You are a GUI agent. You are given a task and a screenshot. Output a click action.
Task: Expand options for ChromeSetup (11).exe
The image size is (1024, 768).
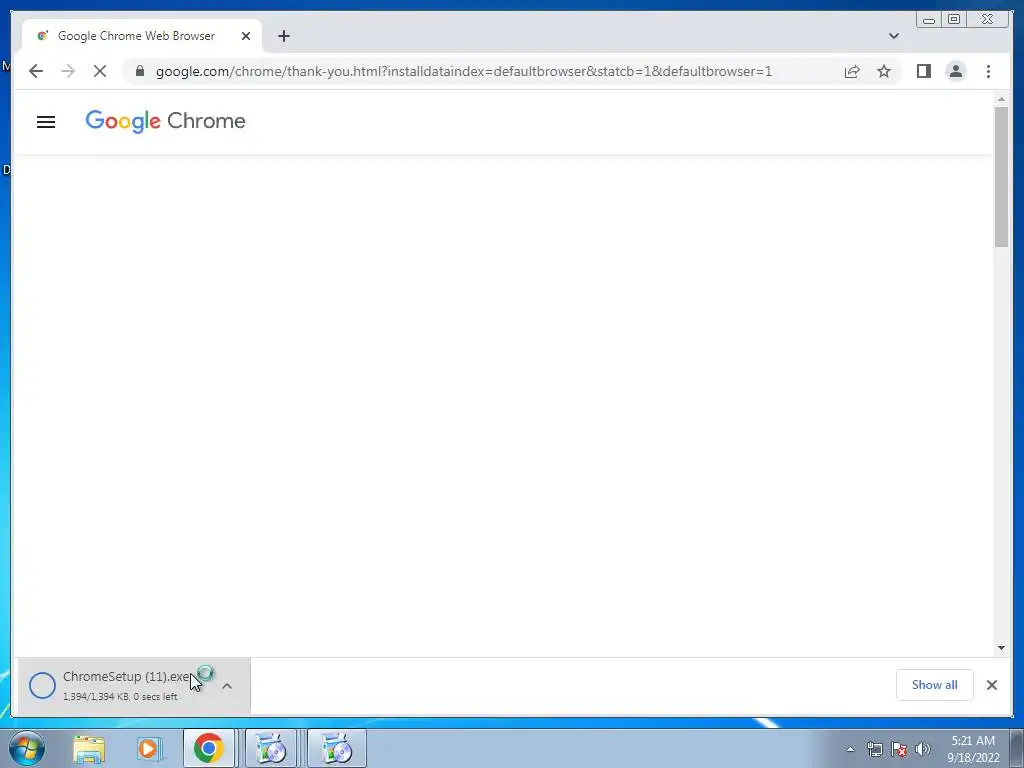pos(227,686)
